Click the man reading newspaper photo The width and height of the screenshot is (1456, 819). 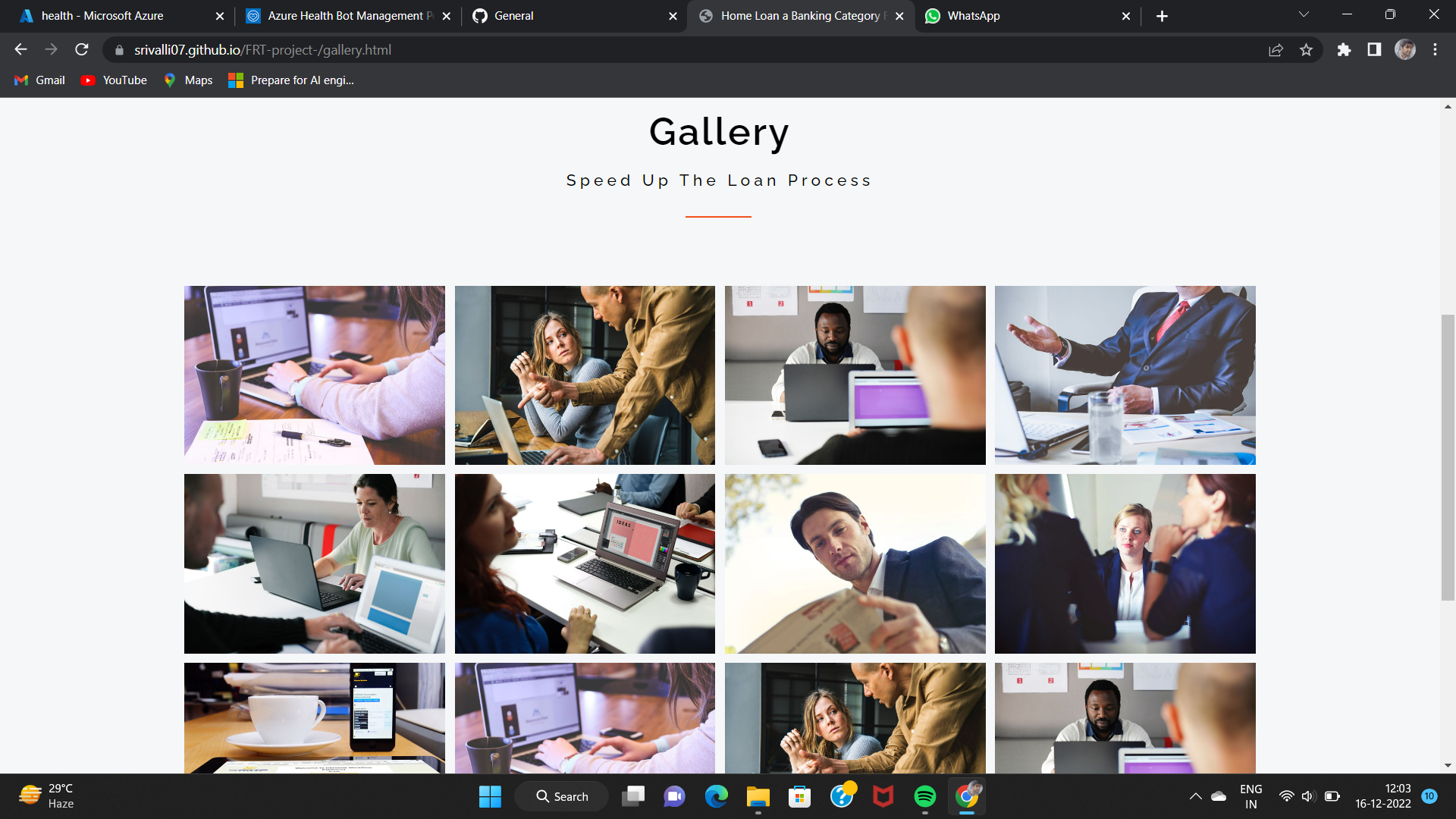[855, 563]
